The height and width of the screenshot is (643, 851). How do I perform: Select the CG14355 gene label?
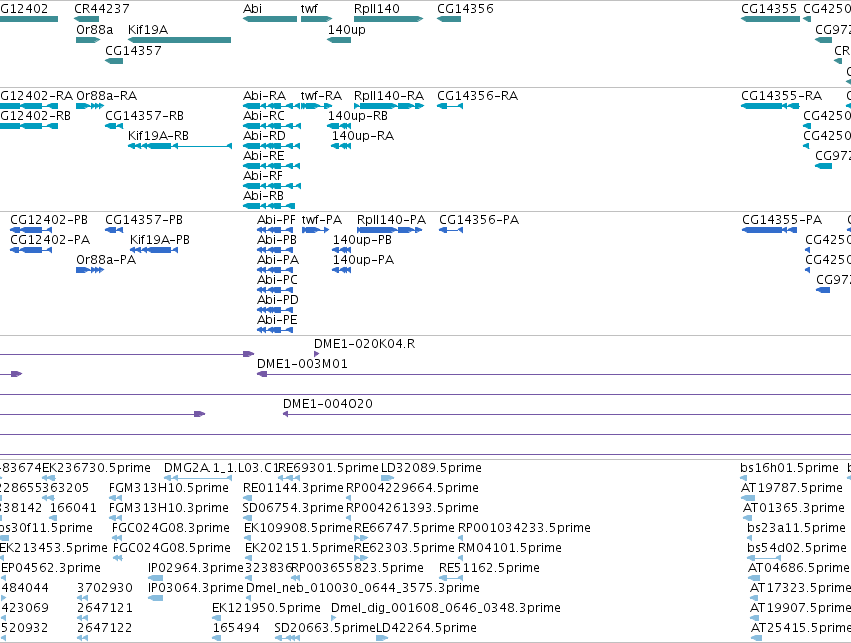769,9
